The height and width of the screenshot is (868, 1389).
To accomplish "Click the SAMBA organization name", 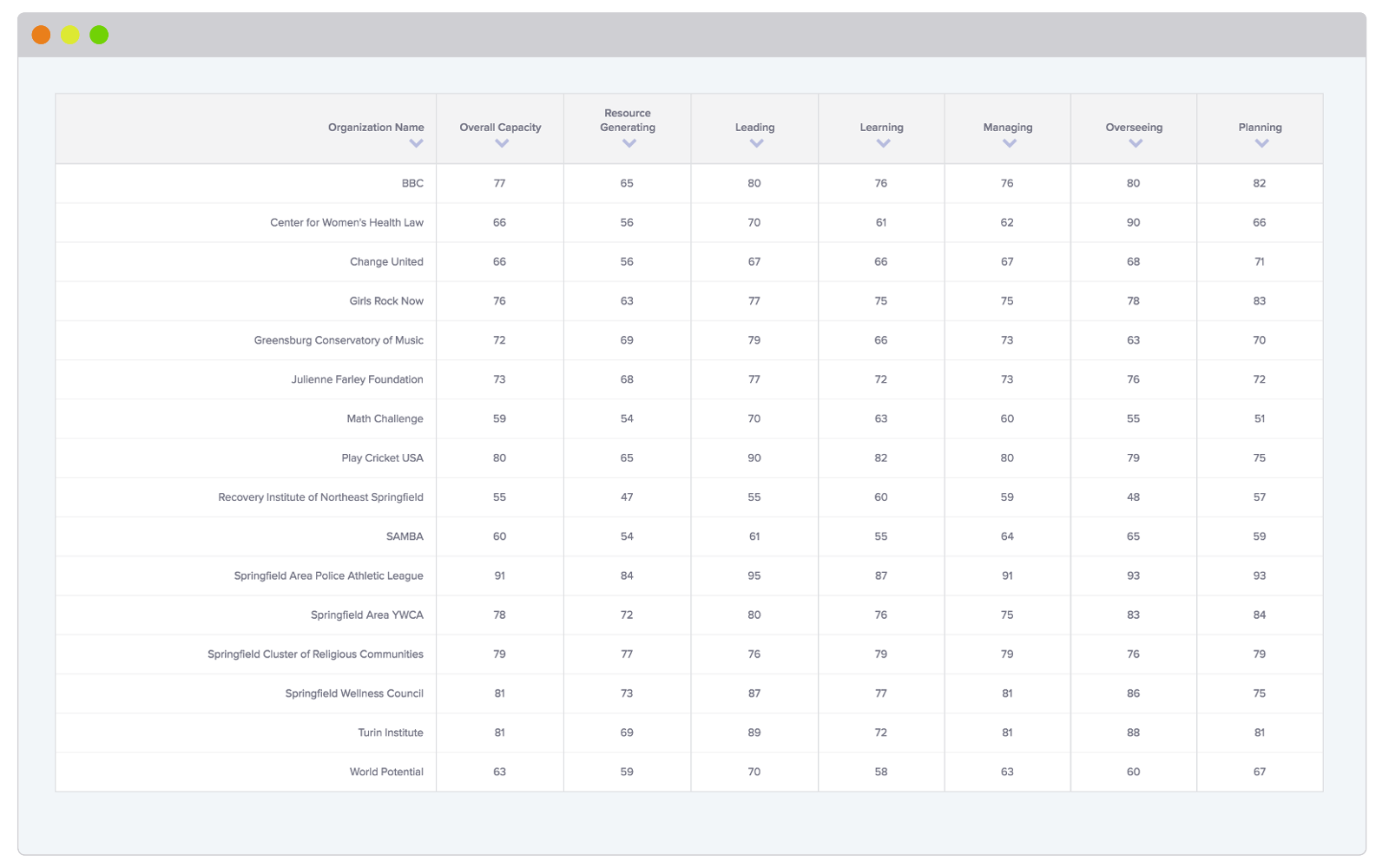I will tap(405, 536).
